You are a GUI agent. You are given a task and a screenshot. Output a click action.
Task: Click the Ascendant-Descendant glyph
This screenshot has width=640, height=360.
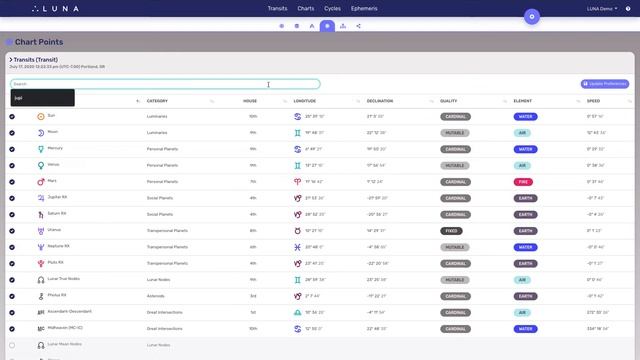point(41,313)
